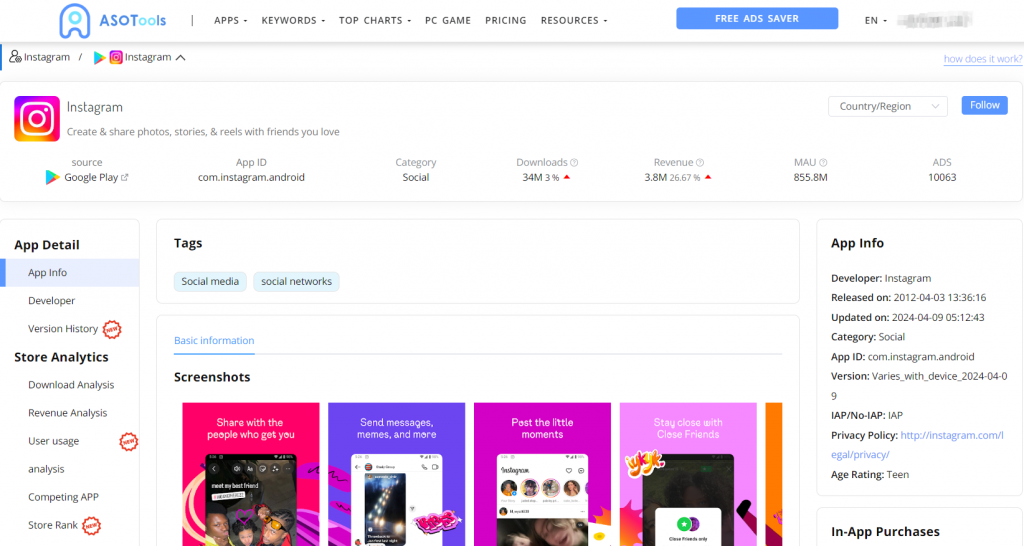1024x546 pixels.
Task: Open the EN language selector
Action: [x=875, y=20]
